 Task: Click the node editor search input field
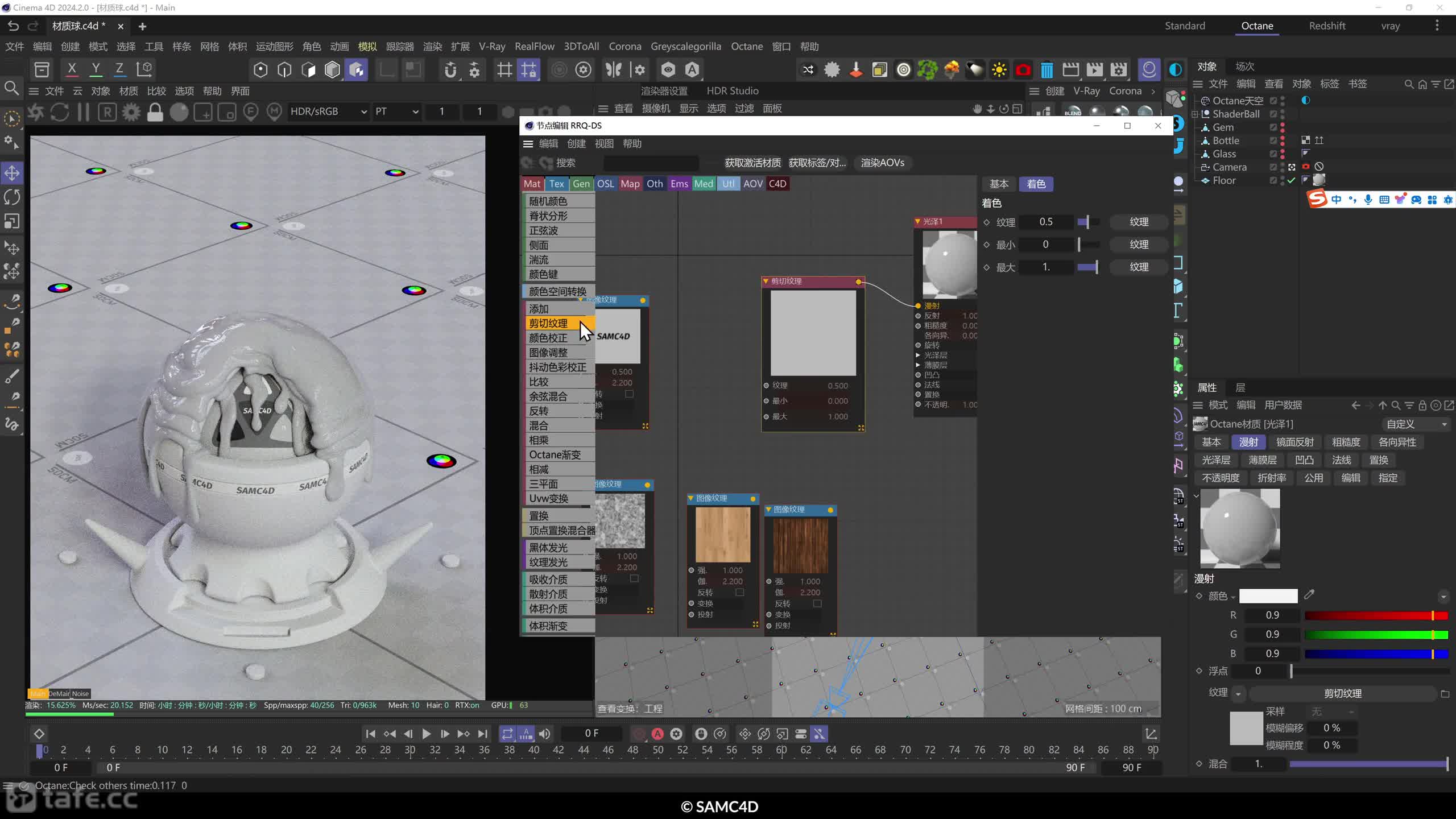click(651, 163)
